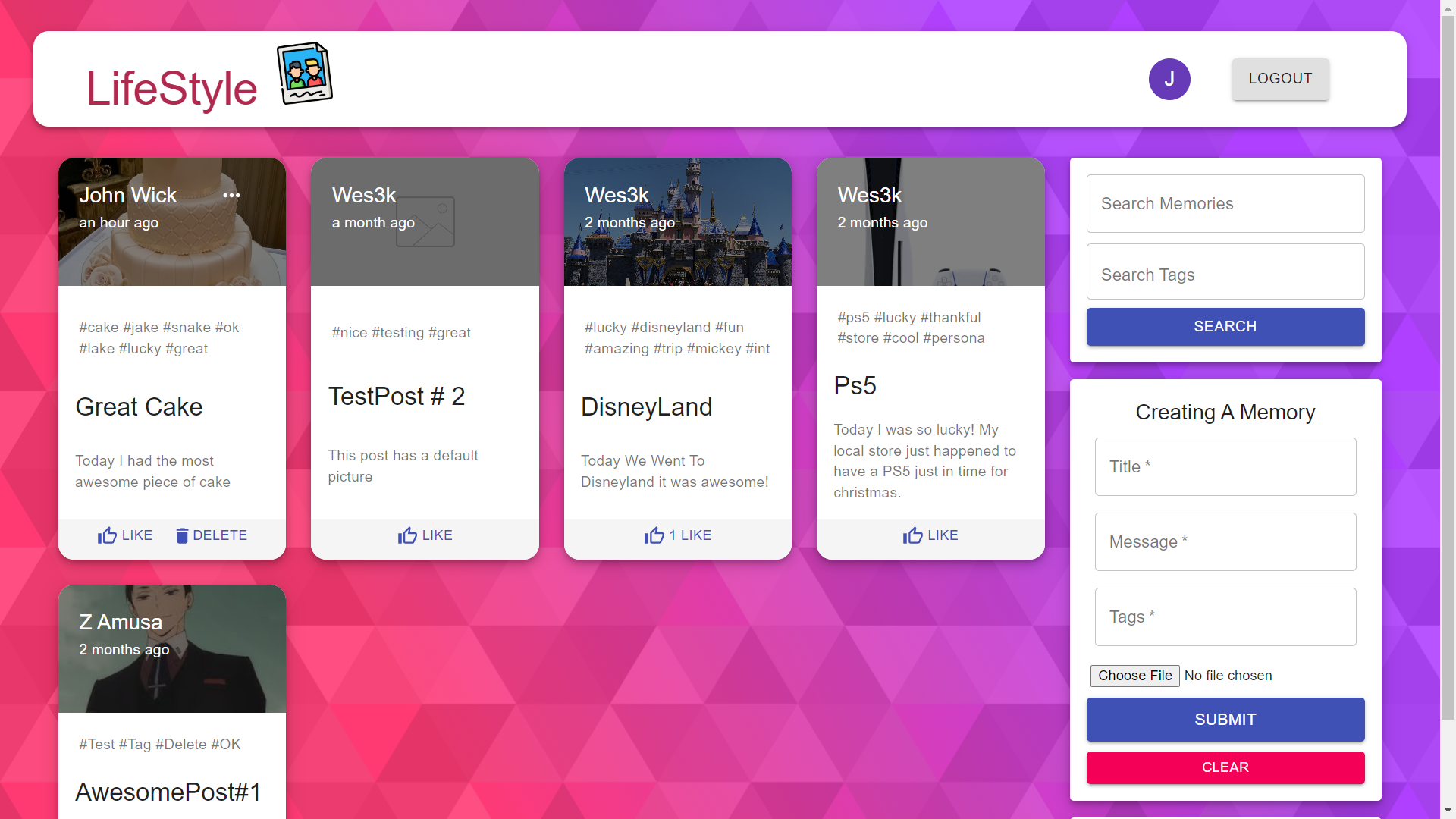The height and width of the screenshot is (819, 1456).
Task: Click Choose File to upload image
Action: (1134, 676)
